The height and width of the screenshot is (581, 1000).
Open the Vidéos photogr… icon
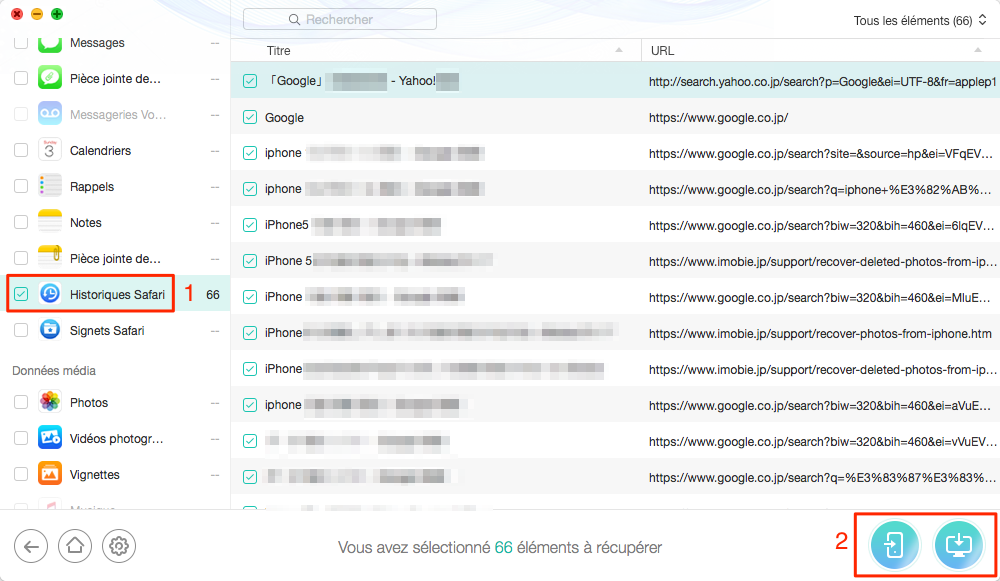(50, 438)
